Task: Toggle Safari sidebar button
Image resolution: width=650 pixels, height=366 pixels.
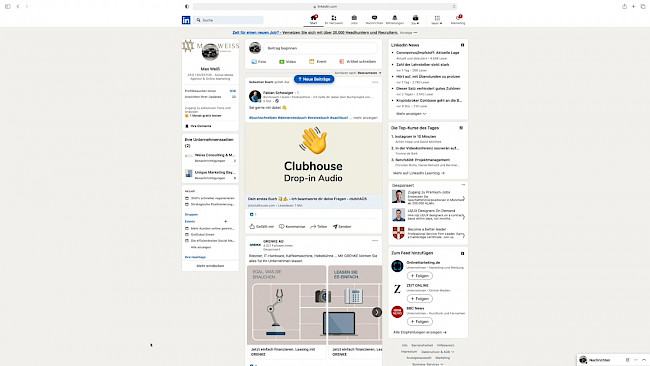Action: point(7,6)
